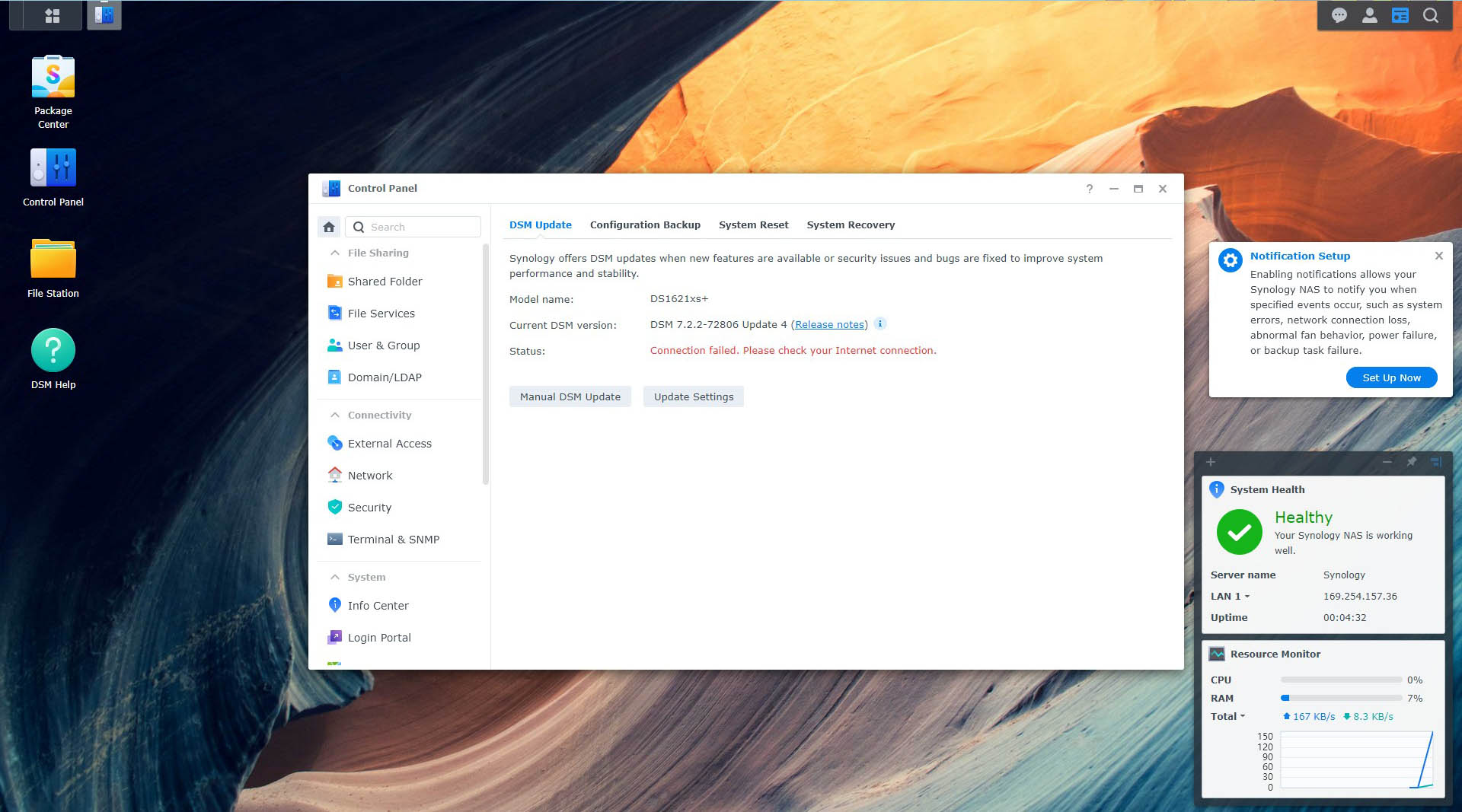Click the Resource Monitor widget icon
This screenshot has width=1462, height=812.
click(1217, 654)
